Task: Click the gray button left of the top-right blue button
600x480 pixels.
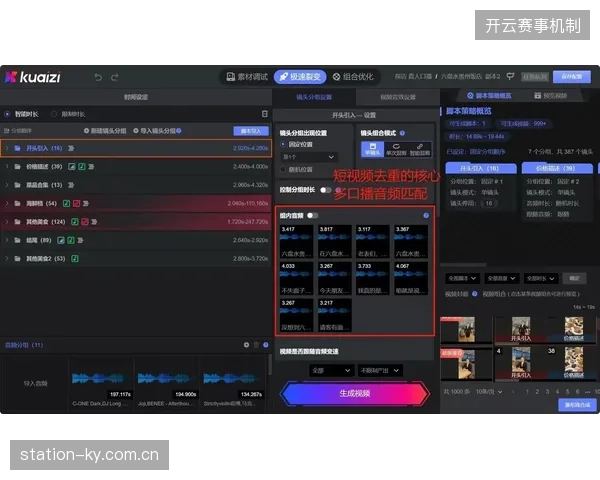Action: pyautogui.click(x=535, y=77)
